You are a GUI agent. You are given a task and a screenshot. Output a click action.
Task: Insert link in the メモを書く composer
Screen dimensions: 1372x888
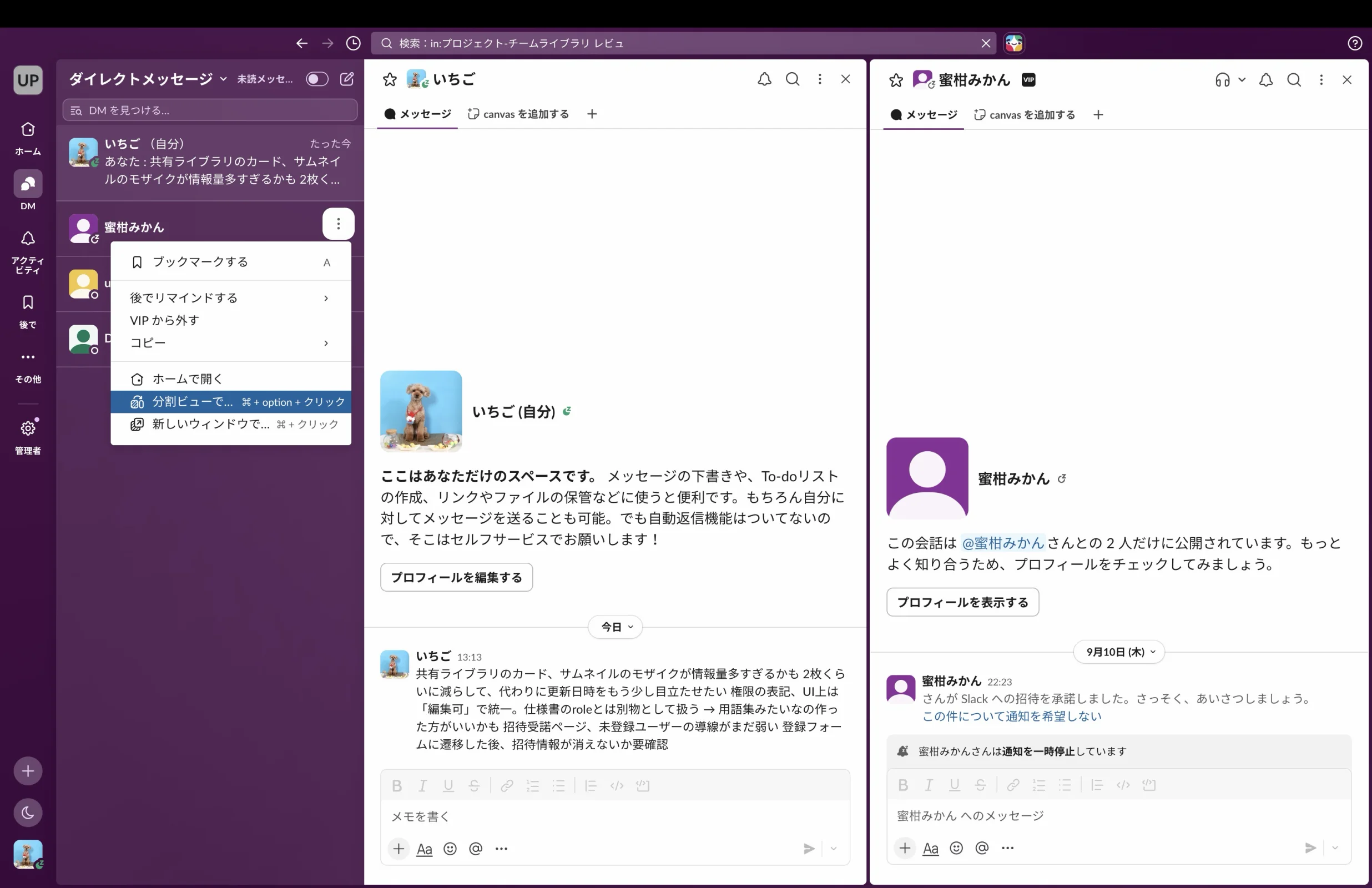507,785
